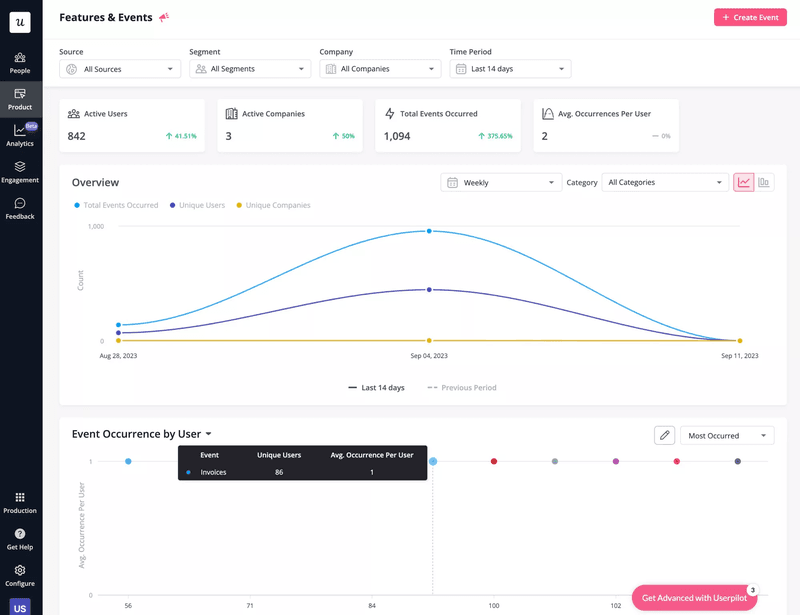Select the People icon in the sidebar
This screenshot has height=615, width=800.
(x=19, y=62)
